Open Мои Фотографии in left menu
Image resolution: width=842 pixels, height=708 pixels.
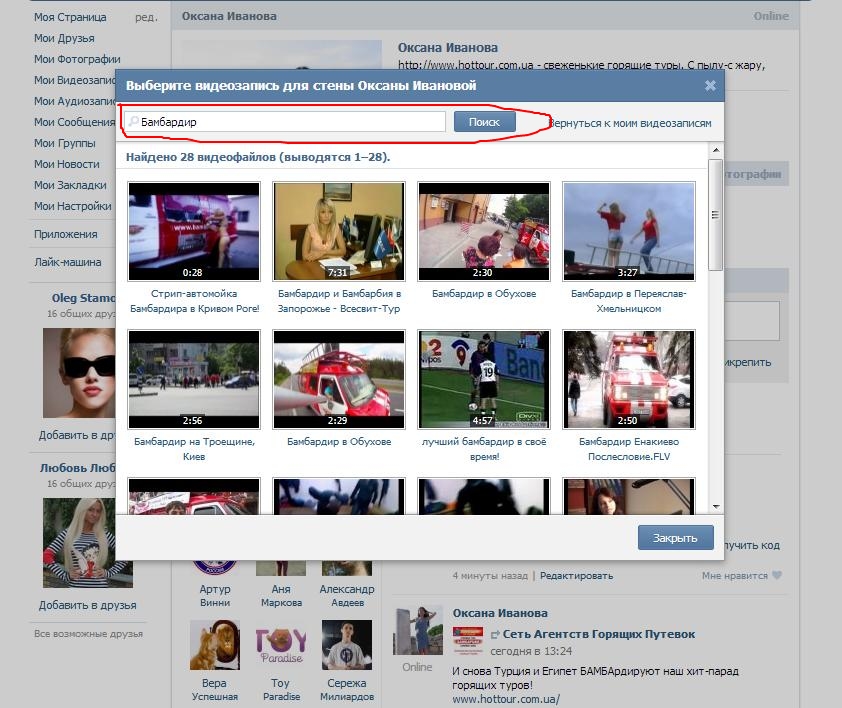pyautogui.click(x=77, y=59)
